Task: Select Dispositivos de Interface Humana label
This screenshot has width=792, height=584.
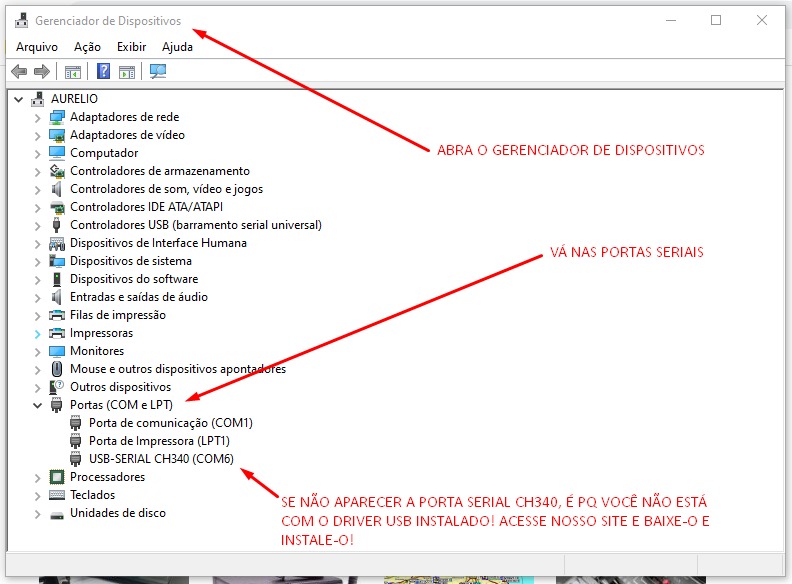Action: pyautogui.click(x=158, y=243)
